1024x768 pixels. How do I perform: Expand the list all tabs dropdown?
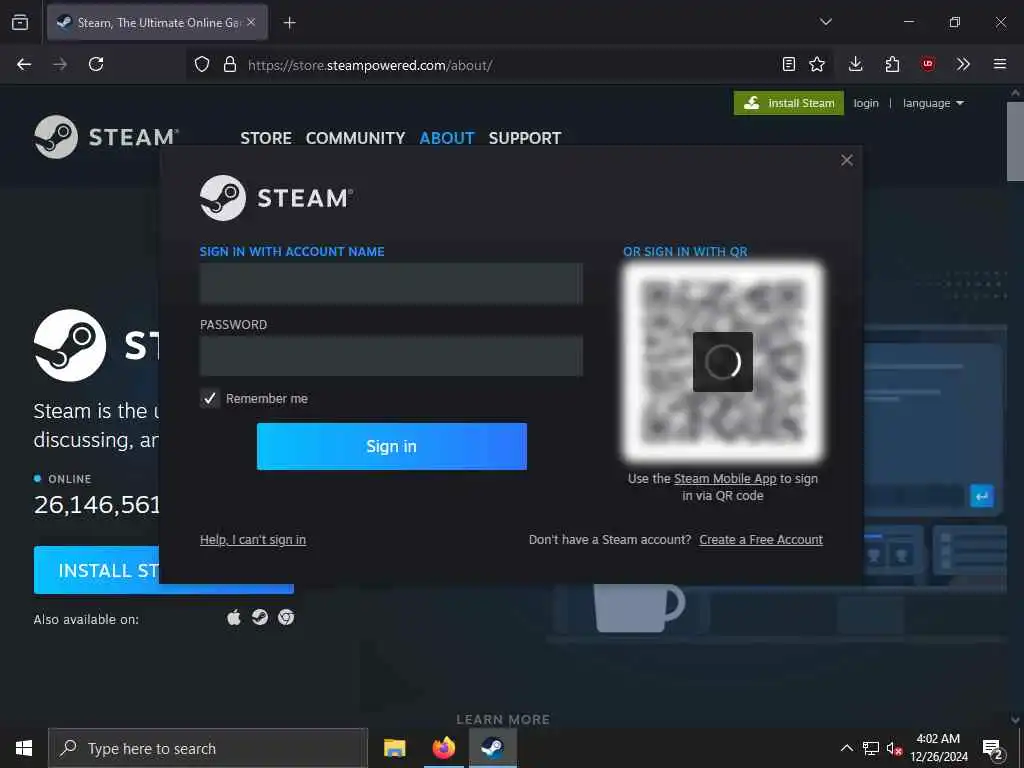point(826,22)
